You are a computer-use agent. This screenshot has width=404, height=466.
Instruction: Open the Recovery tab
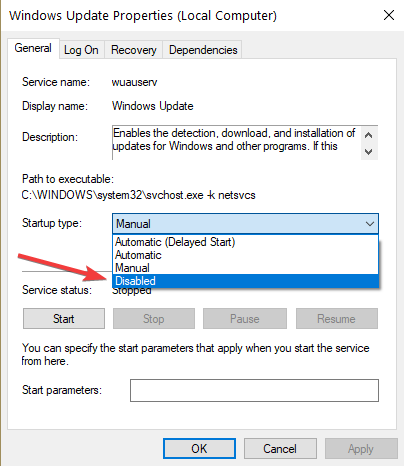click(134, 50)
